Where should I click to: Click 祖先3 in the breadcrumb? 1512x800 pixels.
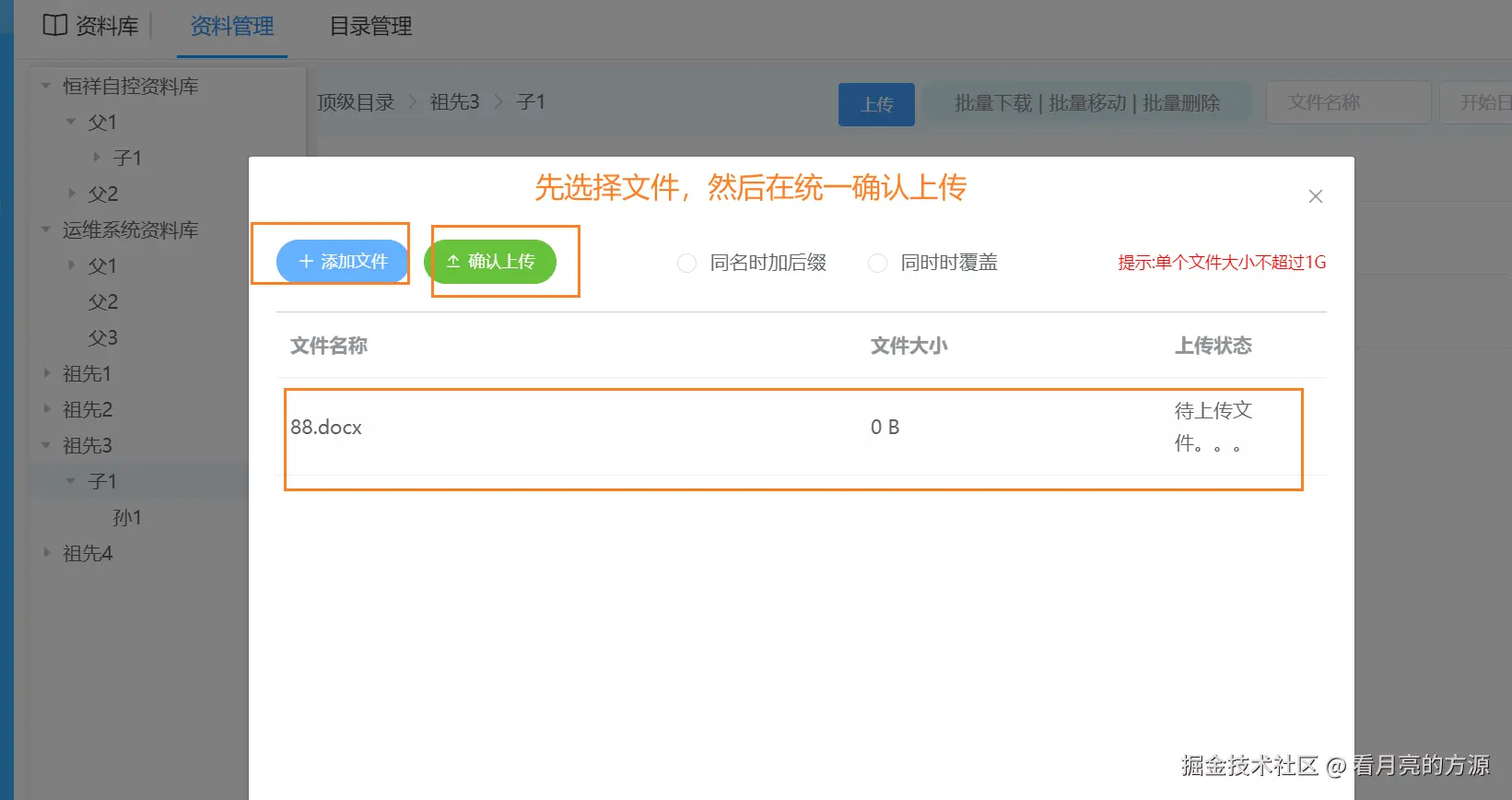point(455,102)
